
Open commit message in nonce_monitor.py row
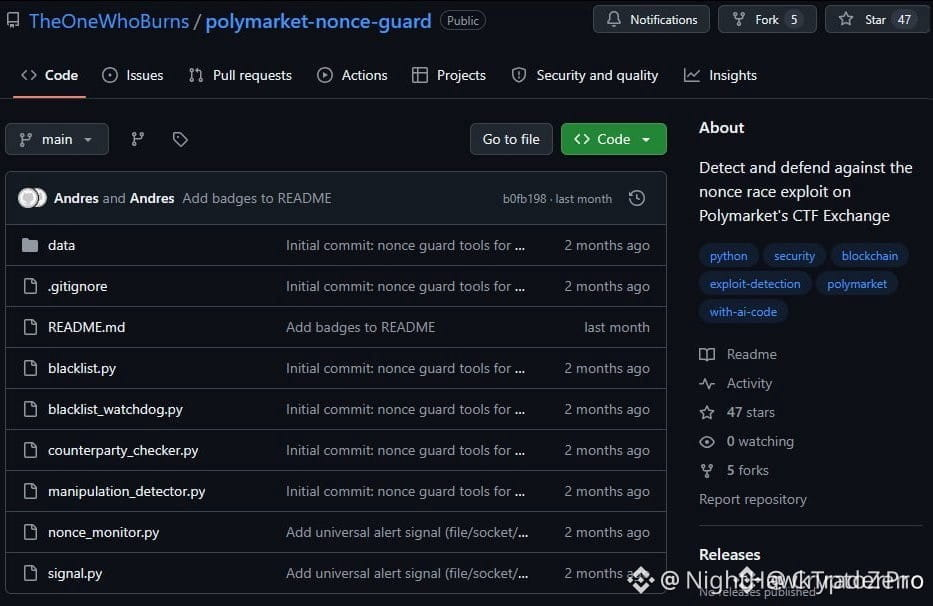[407, 533]
